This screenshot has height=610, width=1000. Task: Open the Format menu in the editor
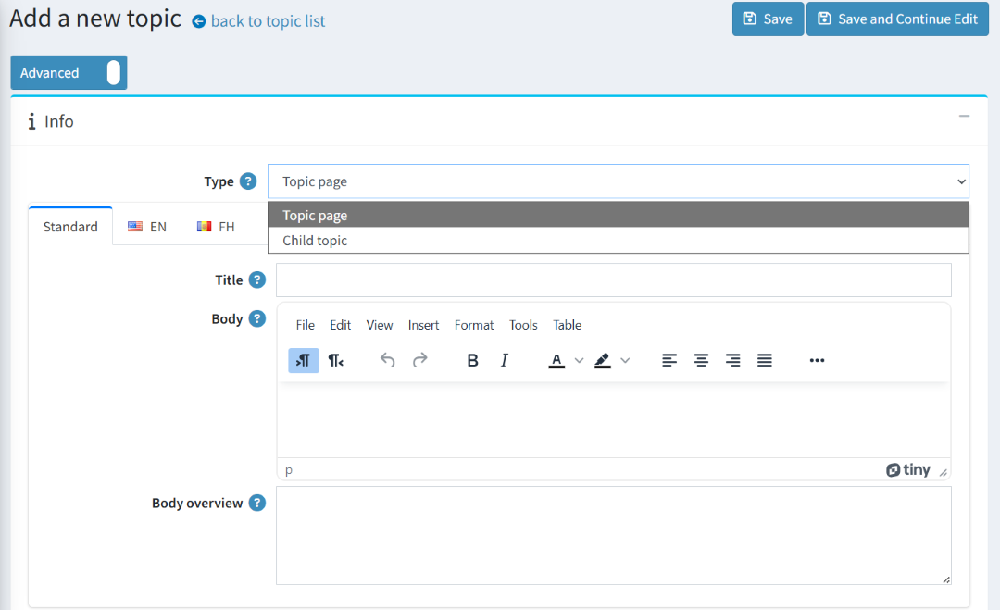[474, 325]
